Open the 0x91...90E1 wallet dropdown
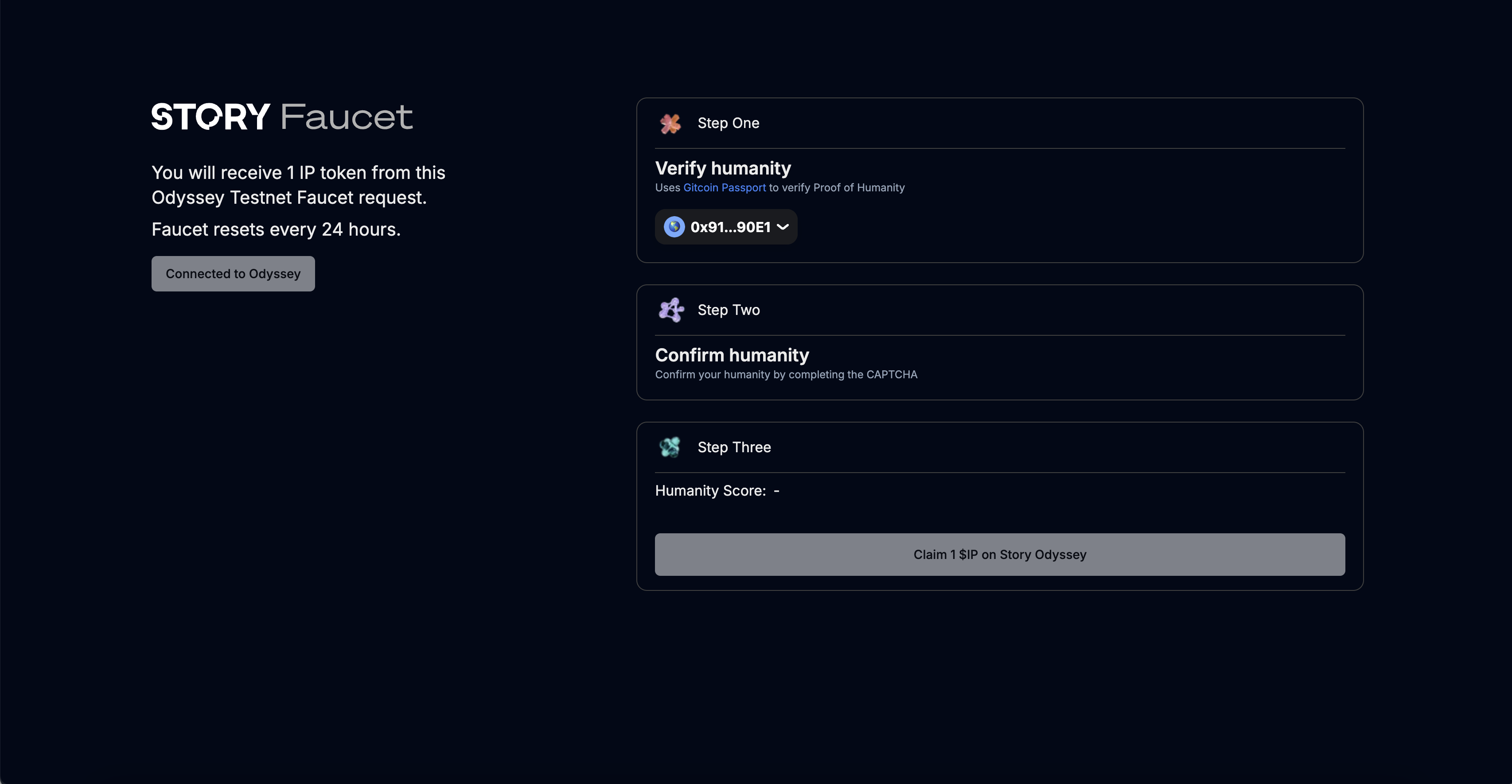 click(x=726, y=226)
